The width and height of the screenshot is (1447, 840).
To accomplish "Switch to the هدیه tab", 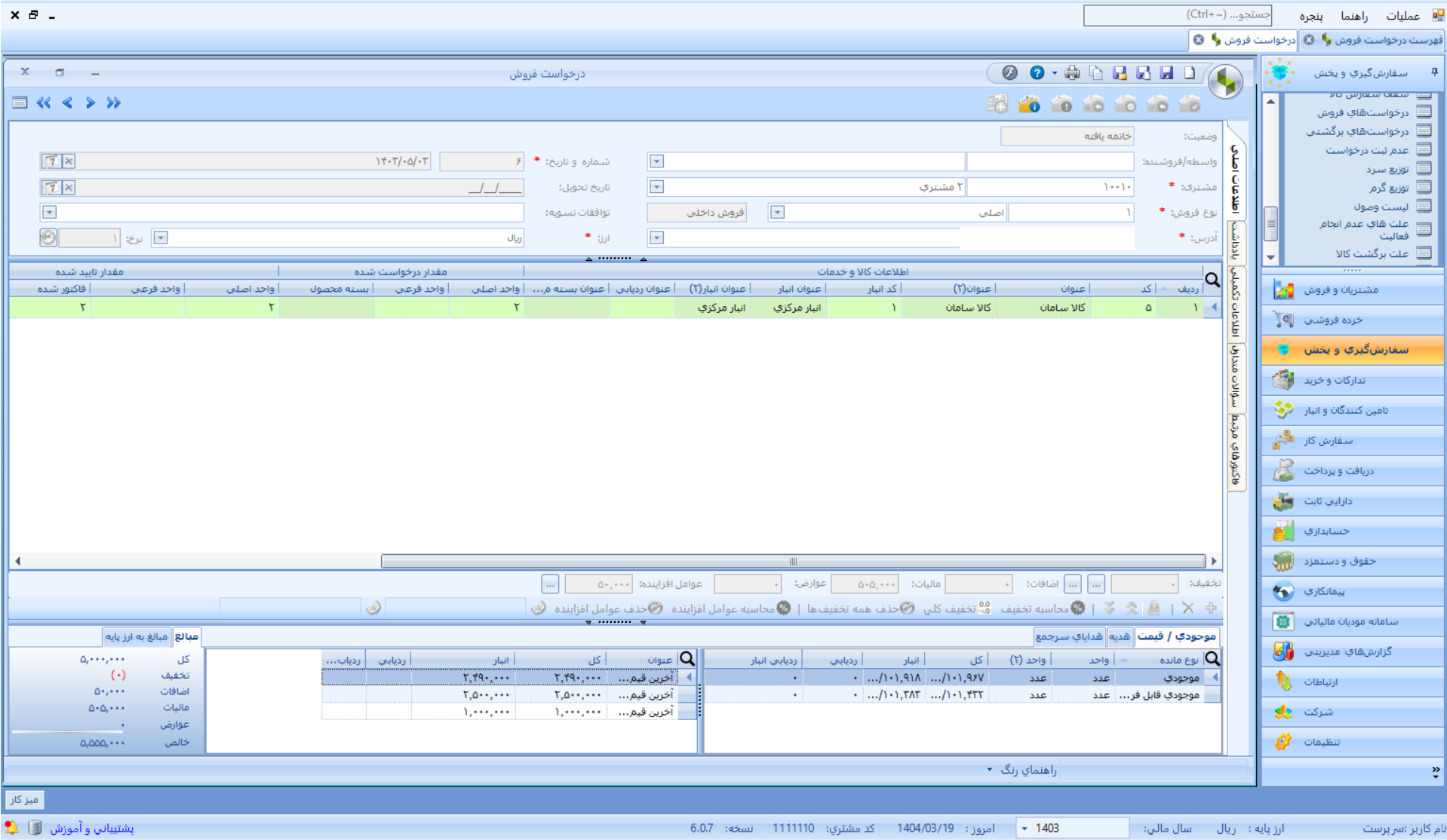I will point(1120,636).
